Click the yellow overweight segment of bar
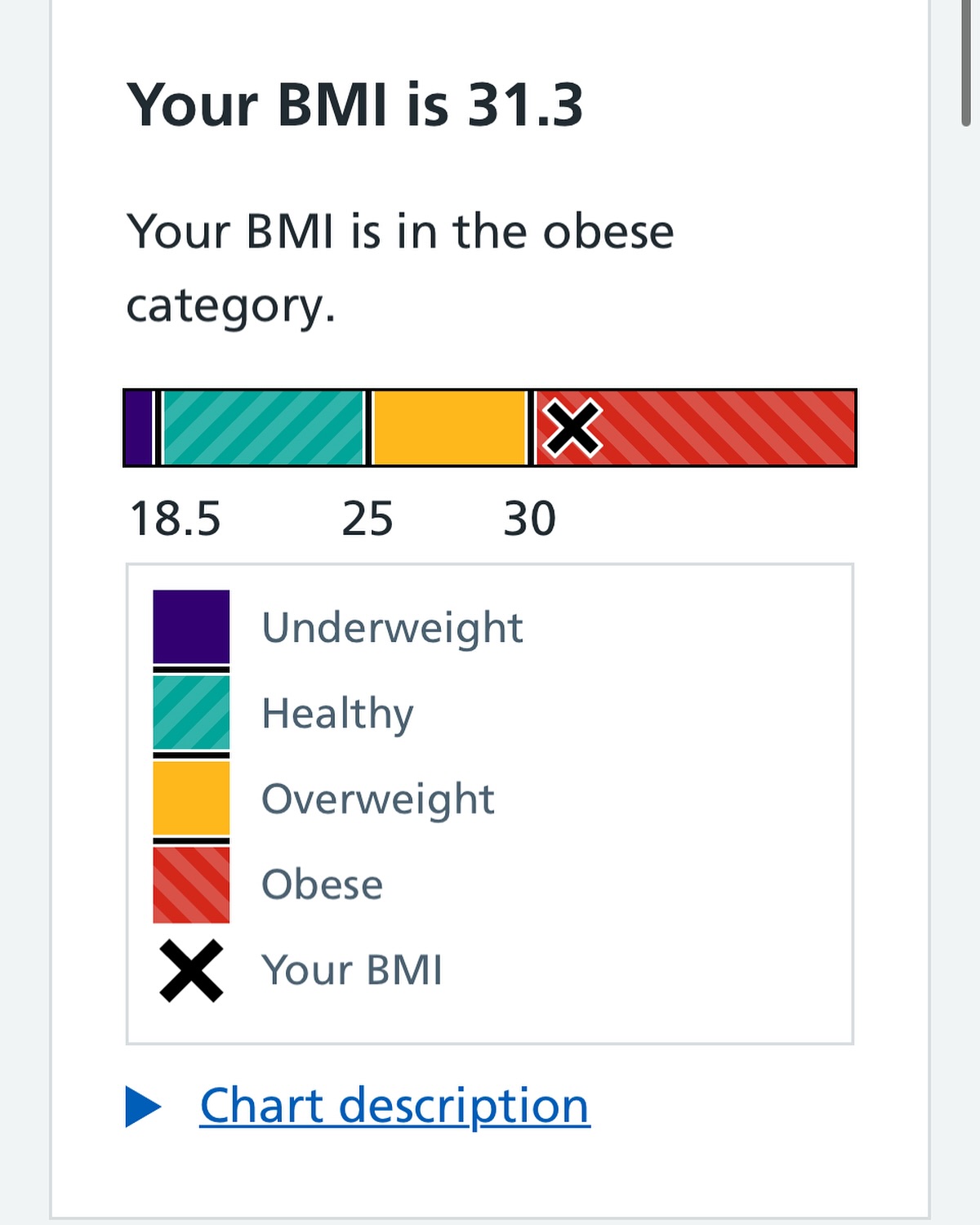Viewport: 980px width, 1225px height. 449,428
